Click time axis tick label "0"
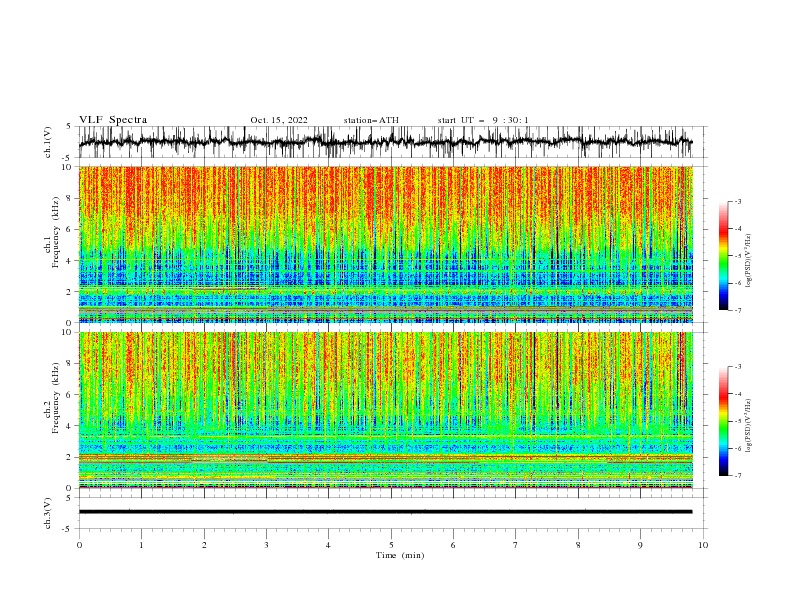 (79, 545)
